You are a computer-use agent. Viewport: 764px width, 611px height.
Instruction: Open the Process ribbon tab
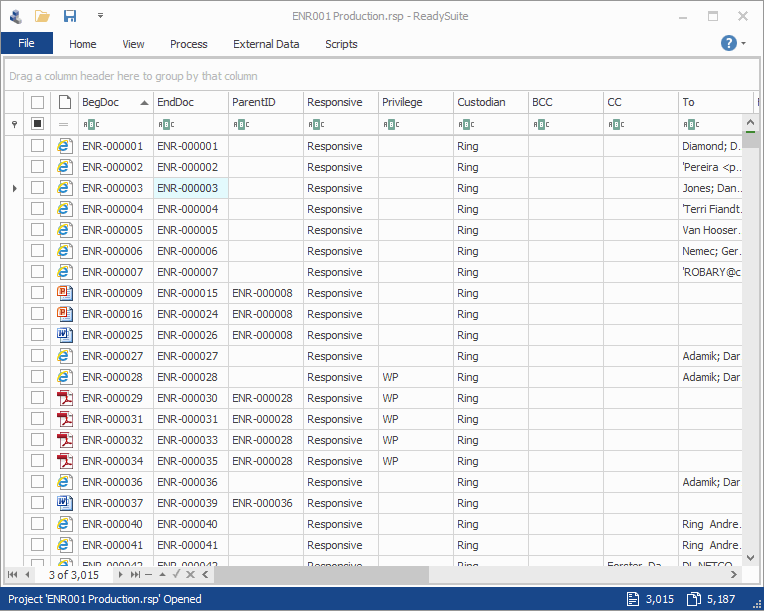(188, 44)
